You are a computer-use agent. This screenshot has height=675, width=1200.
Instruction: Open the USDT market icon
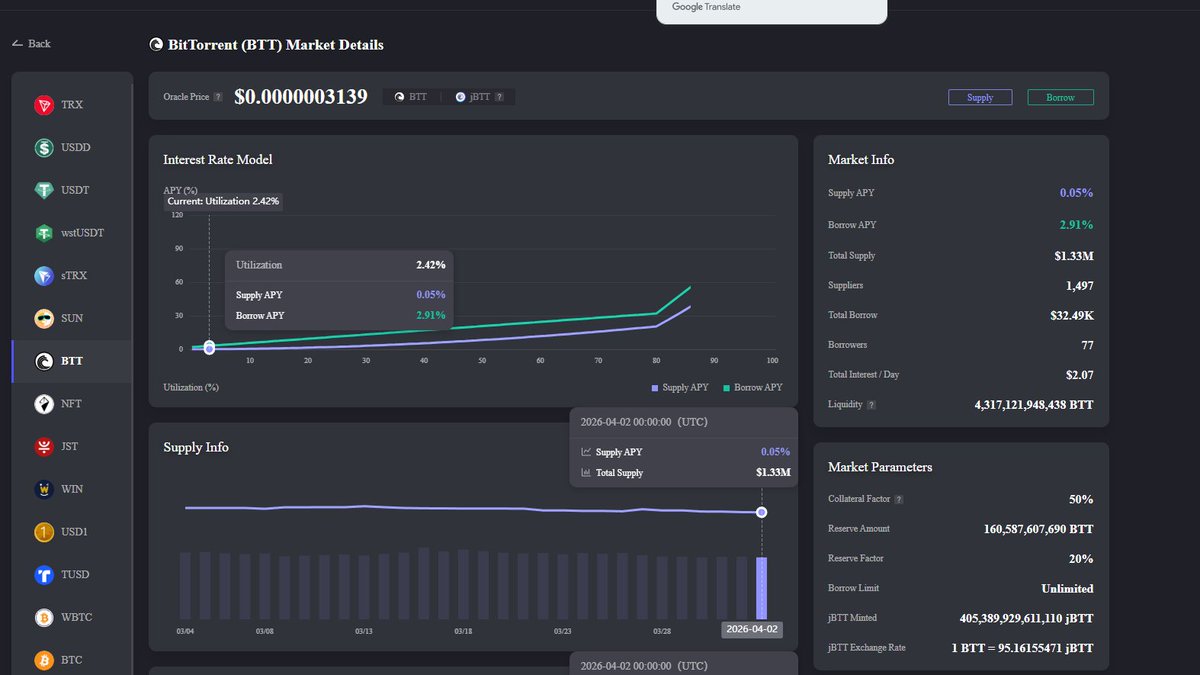click(44, 190)
